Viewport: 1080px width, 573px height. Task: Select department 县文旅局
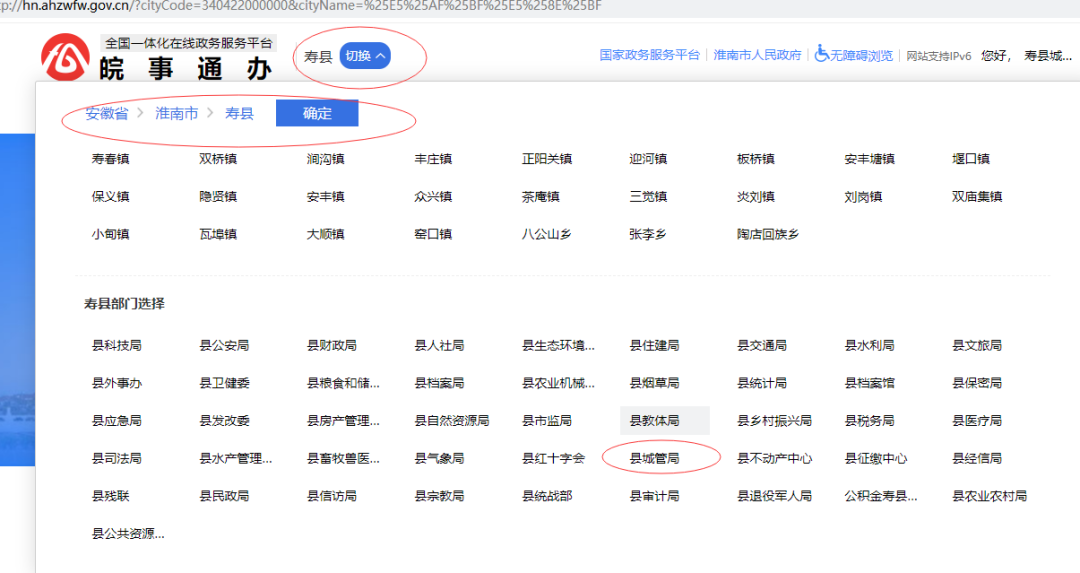(x=977, y=346)
